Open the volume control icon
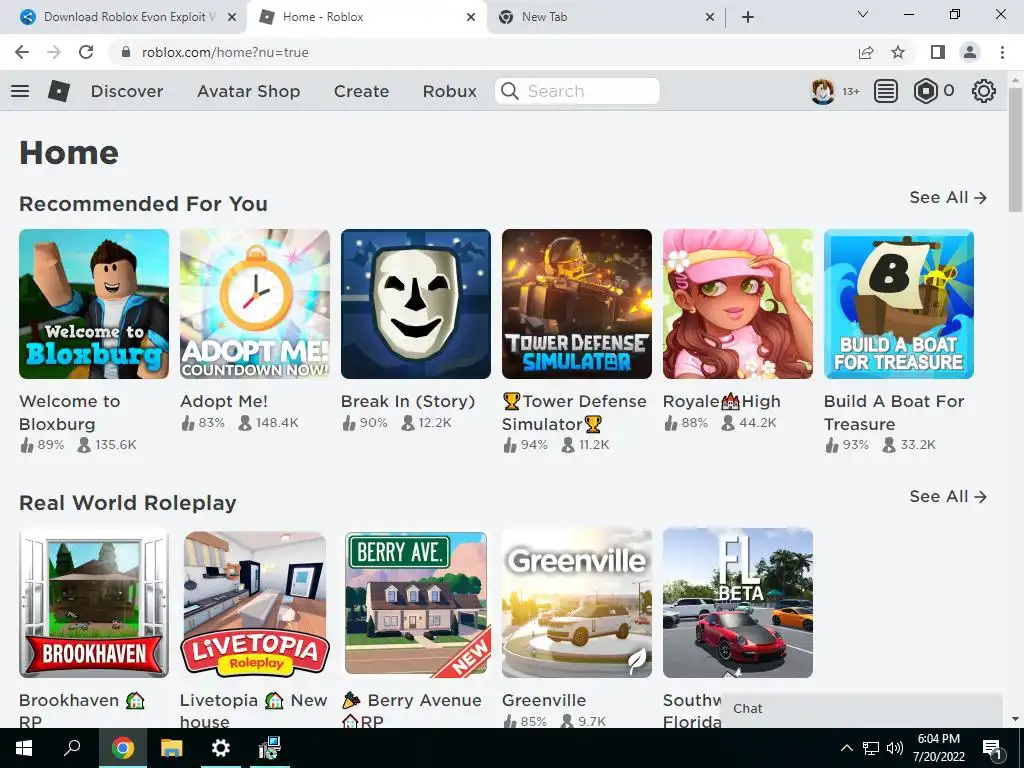The width and height of the screenshot is (1024, 768). pos(895,748)
